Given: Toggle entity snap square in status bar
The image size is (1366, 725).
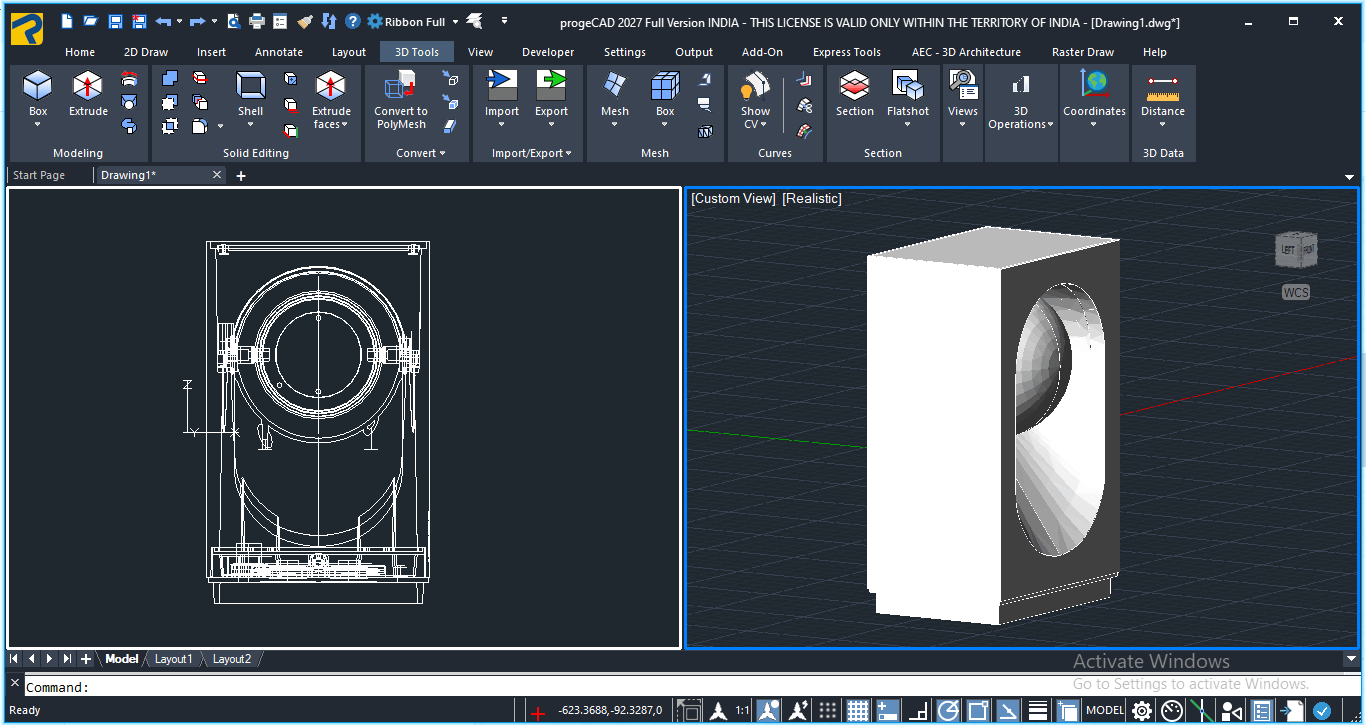Looking at the screenshot, I should point(978,711).
